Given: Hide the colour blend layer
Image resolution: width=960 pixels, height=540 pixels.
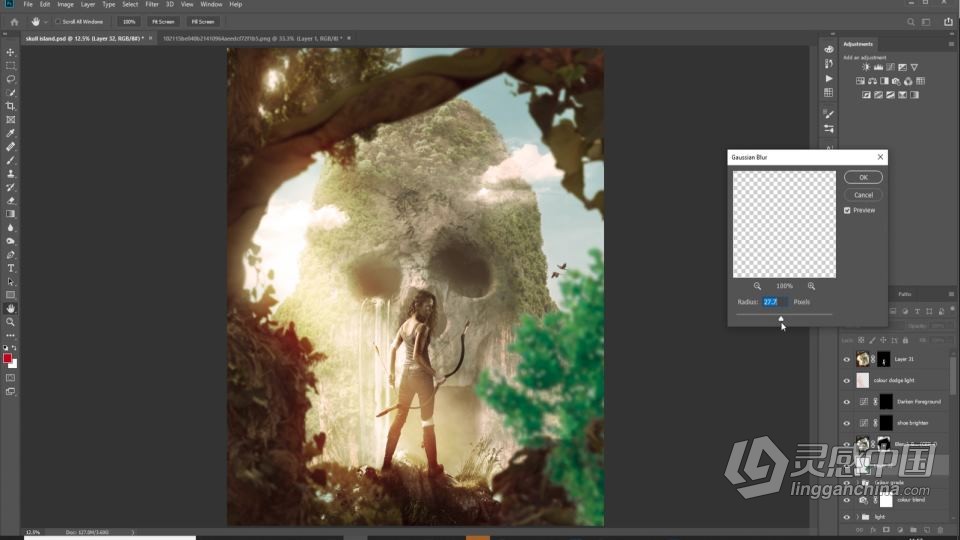Looking at the screenshot, I should pyautogui.click(x=847, y=500).
